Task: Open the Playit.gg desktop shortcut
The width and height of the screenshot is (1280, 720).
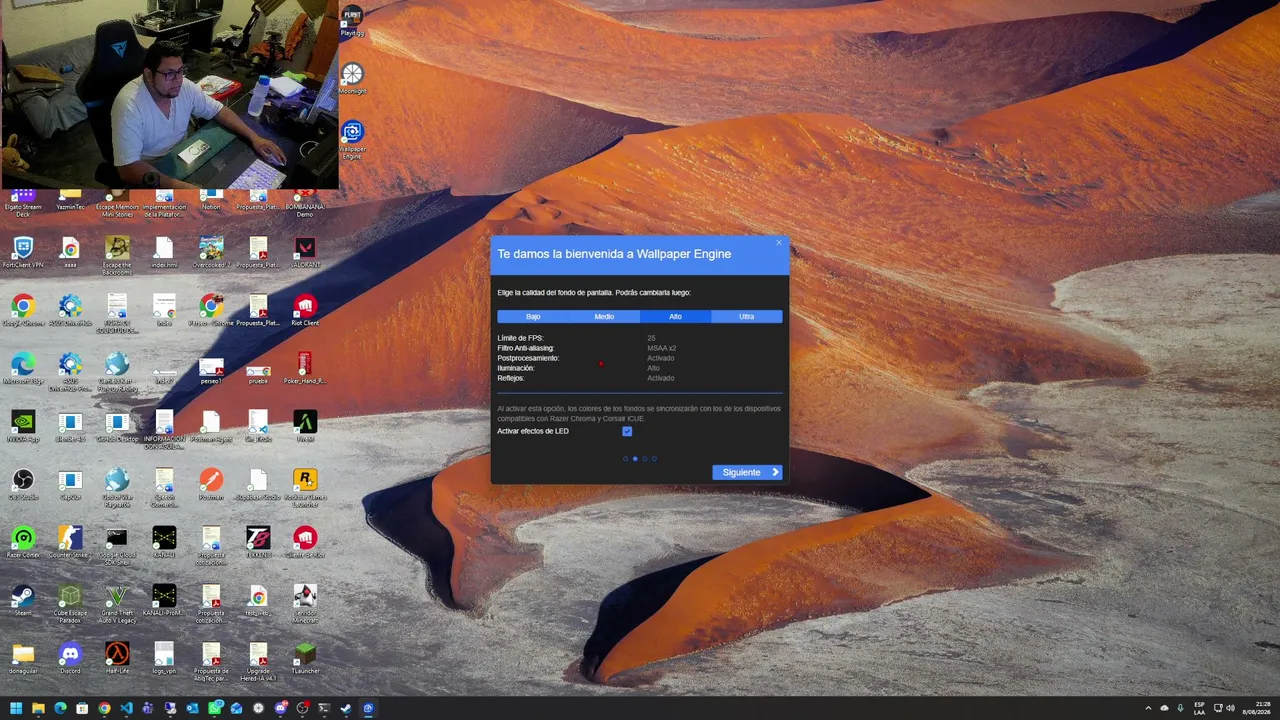Action: click(x=352, y=21)
